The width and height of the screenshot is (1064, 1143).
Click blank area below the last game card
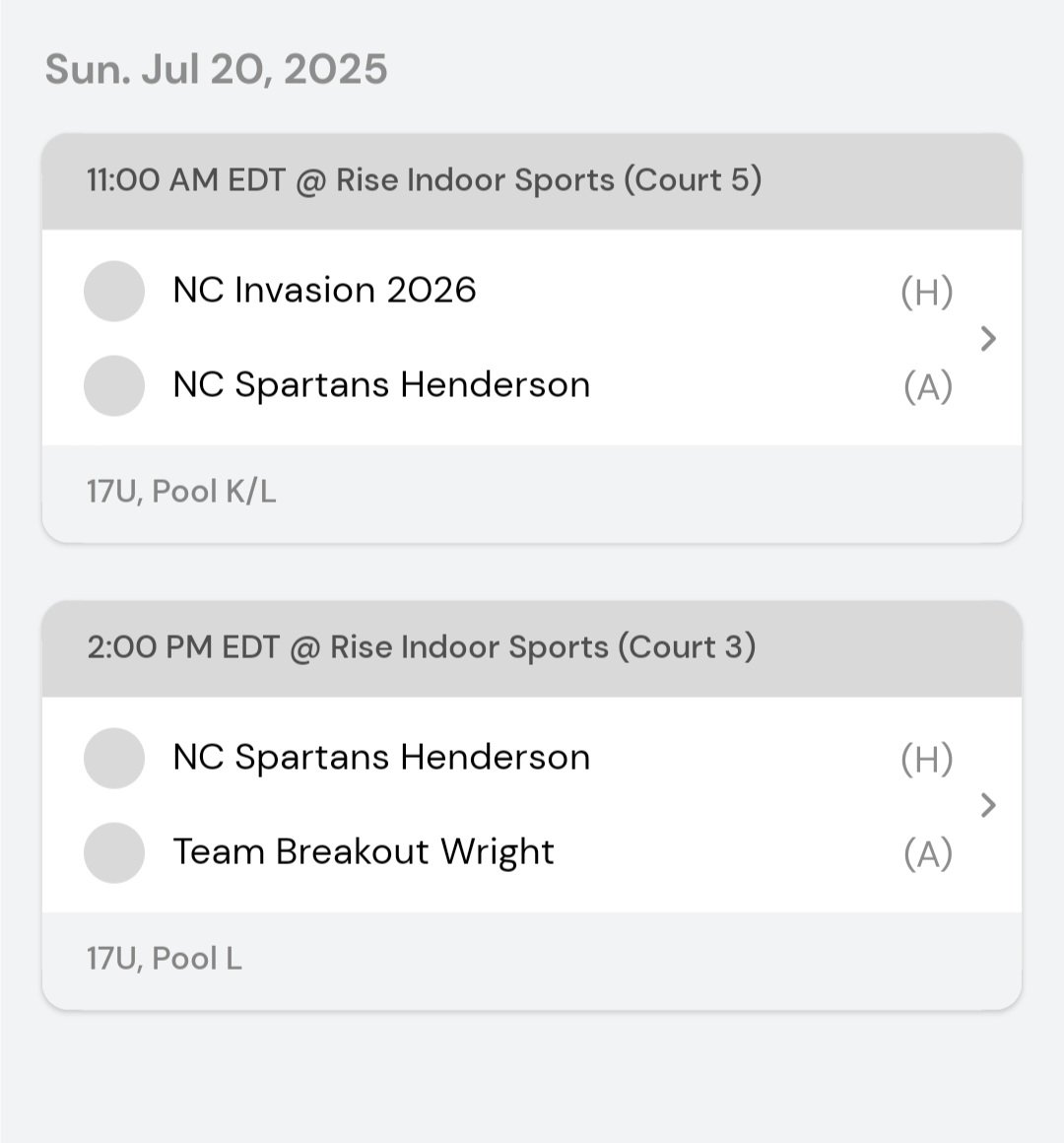tap(532, 1079)
